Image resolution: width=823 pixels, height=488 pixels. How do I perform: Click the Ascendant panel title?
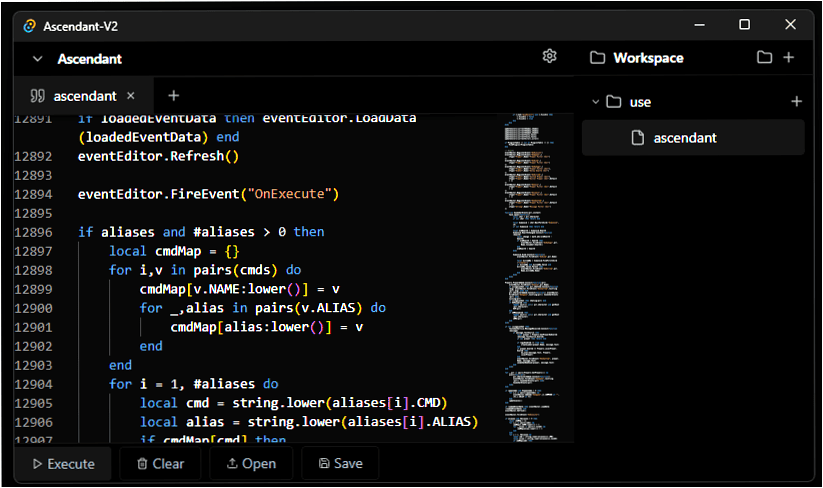(90, 59)
